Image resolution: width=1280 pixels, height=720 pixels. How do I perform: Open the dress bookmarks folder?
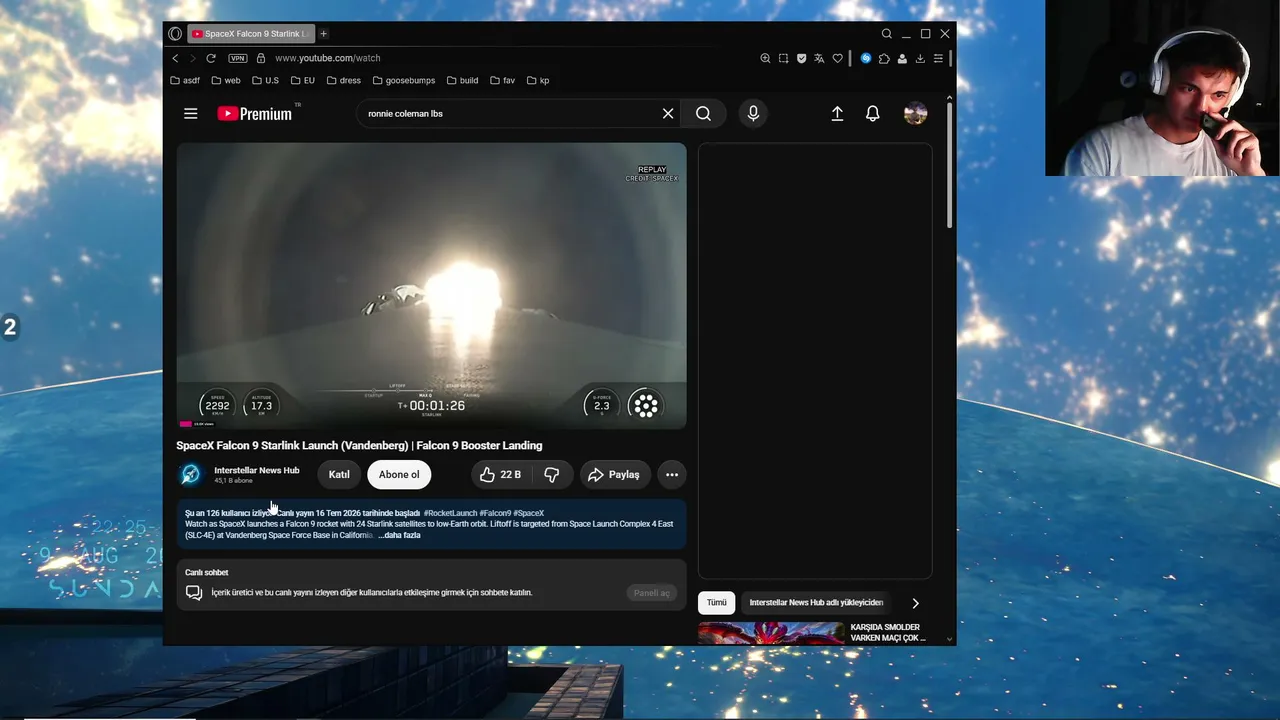344,80
